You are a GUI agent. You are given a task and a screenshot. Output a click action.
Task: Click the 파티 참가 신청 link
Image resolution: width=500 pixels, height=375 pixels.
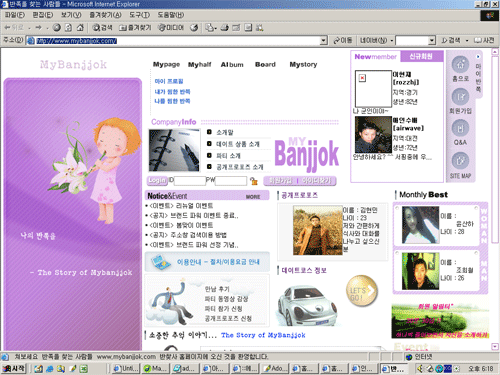[x=223, y=309]
